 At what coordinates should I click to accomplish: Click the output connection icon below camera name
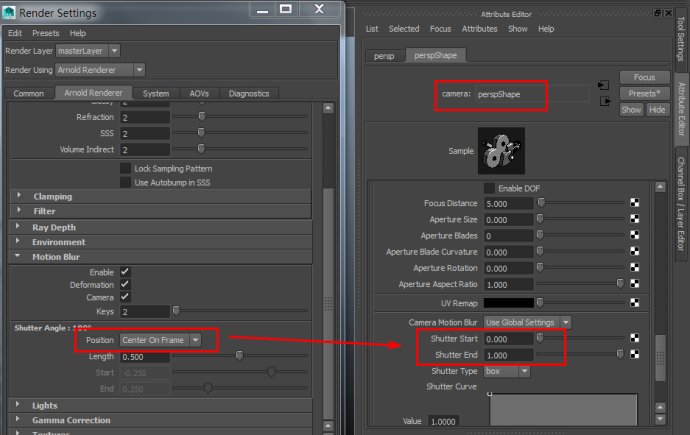tap(605, 102)
